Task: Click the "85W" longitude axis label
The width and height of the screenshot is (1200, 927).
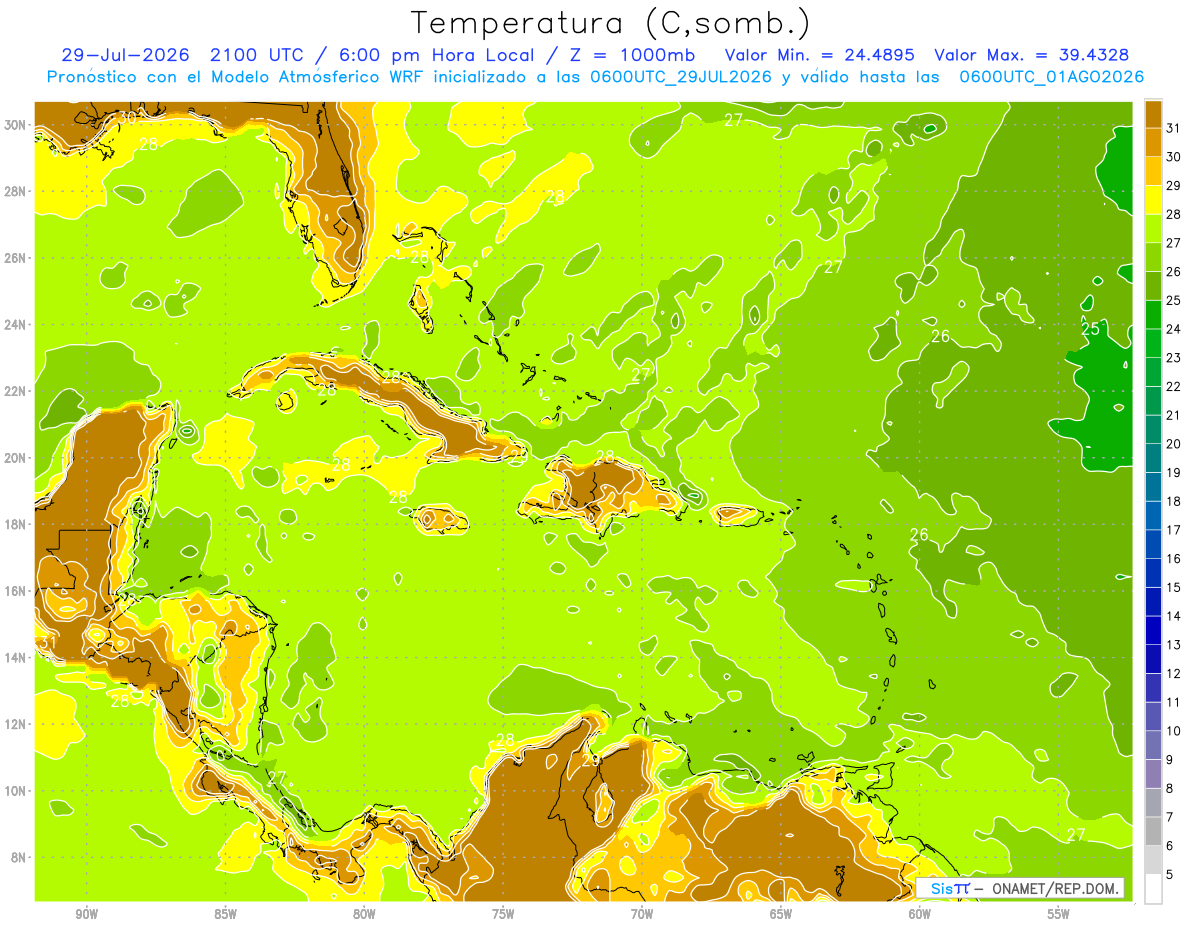Action: click(225, 914)
